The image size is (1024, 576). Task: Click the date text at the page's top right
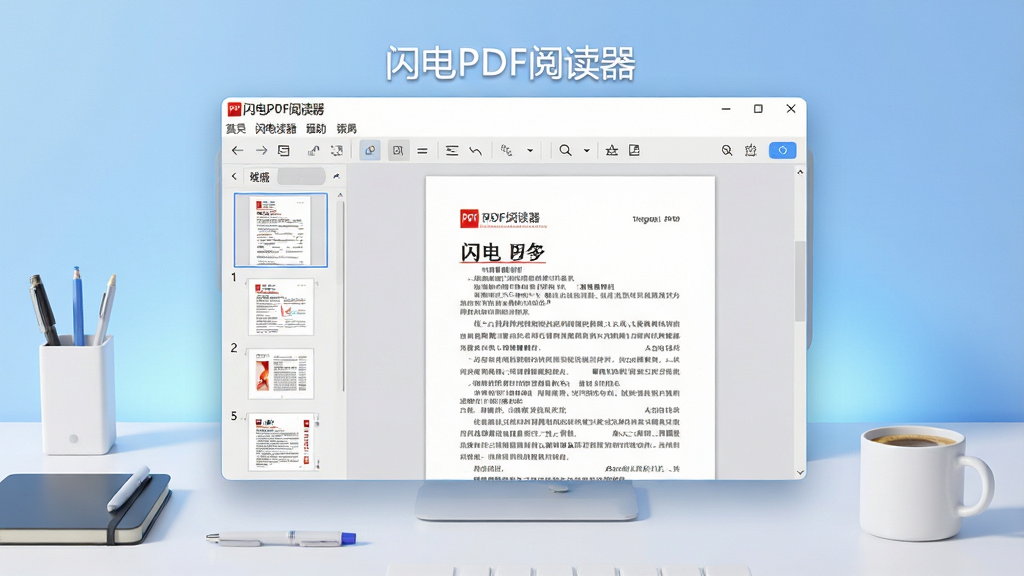[656, 219]
